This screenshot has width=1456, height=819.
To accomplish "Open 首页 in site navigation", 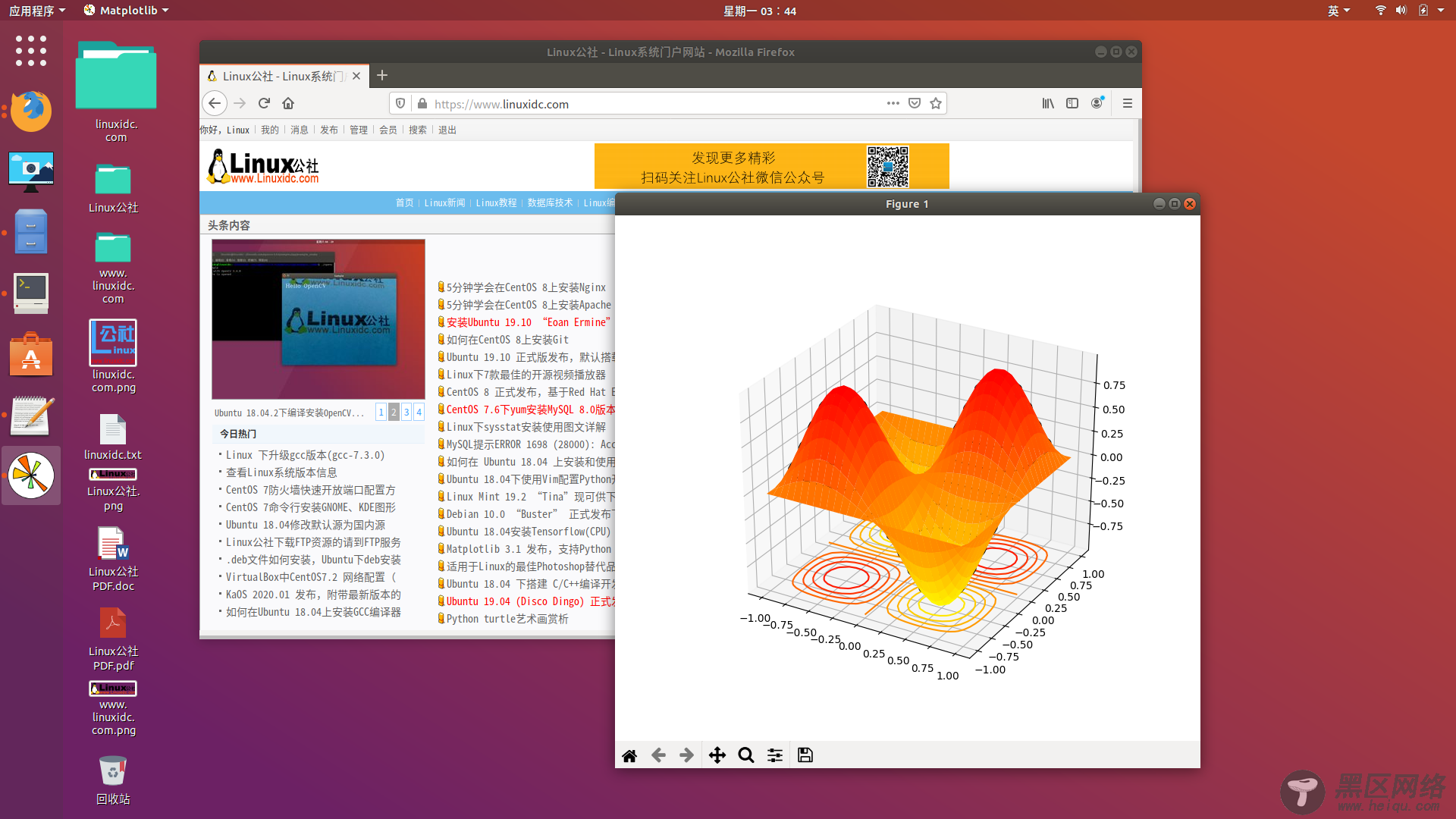I will point(404,202).
